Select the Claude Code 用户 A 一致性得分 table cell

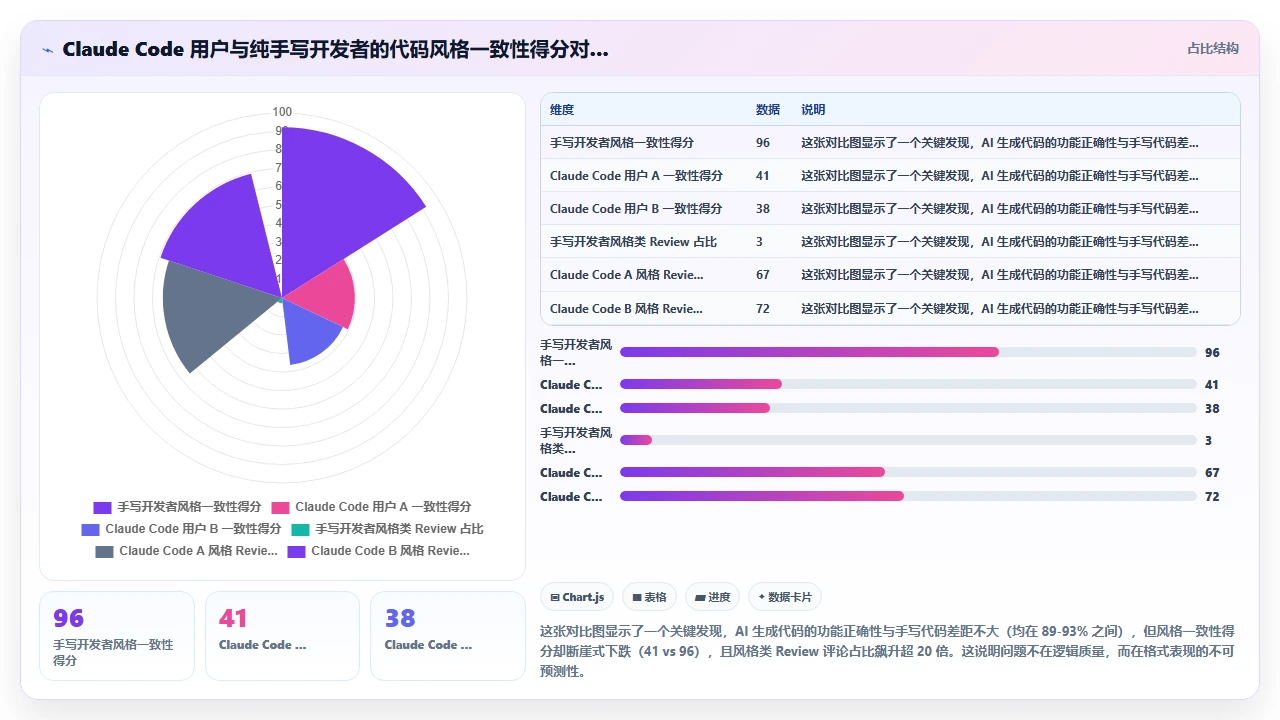(636, 176)
